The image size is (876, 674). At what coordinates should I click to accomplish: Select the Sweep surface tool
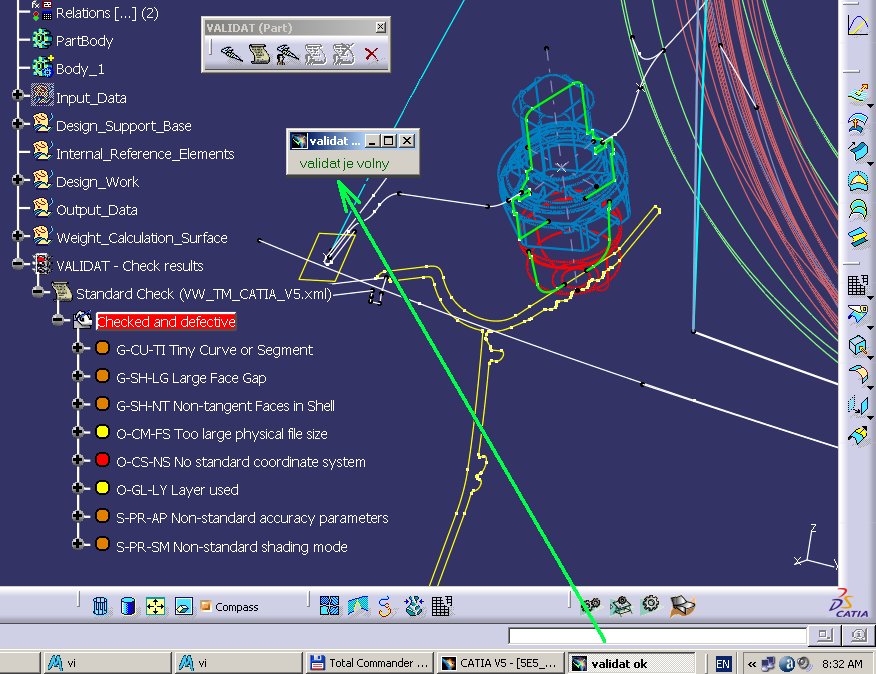point(858,151)
